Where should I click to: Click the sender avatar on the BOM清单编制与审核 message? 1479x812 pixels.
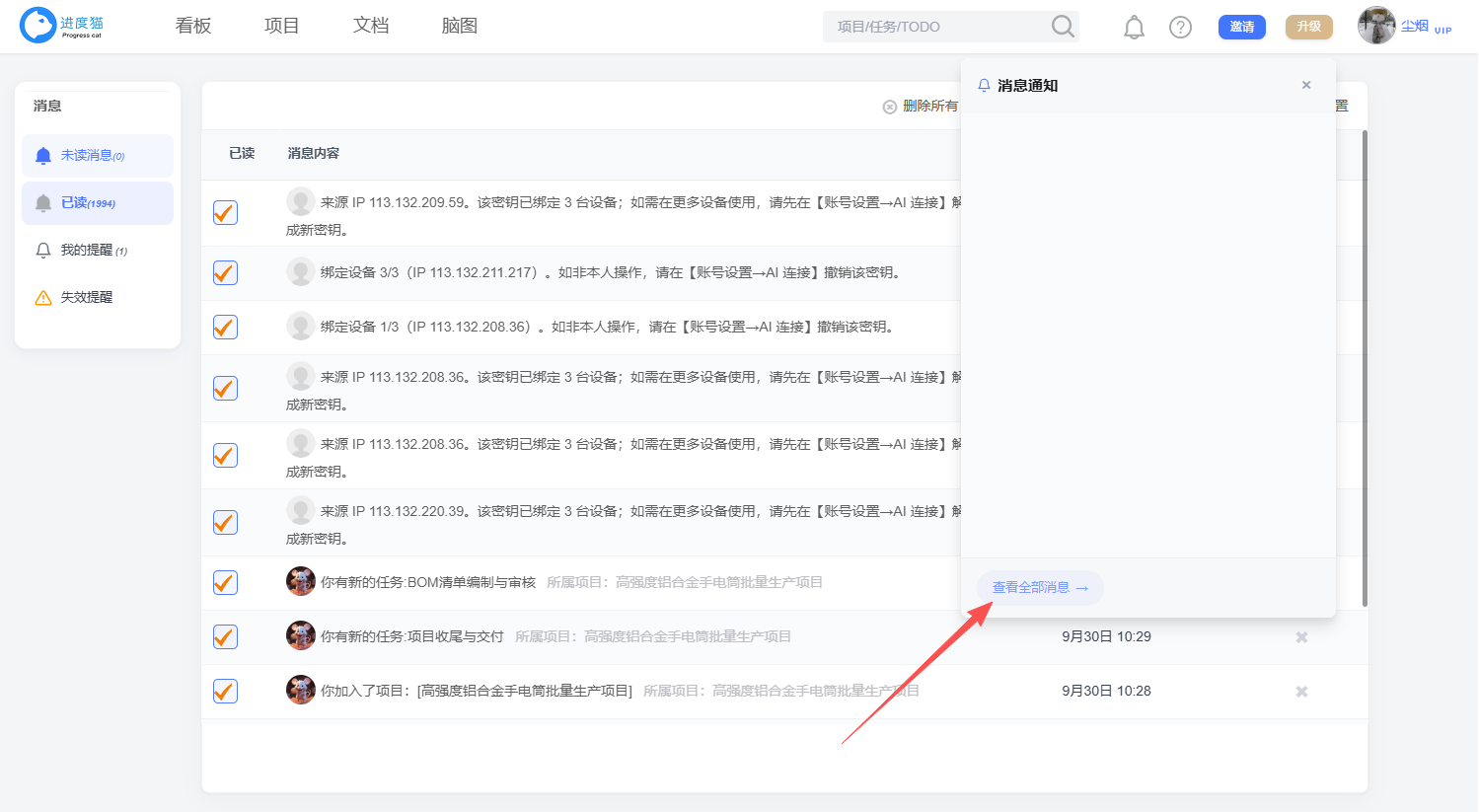tap(301, 581)
